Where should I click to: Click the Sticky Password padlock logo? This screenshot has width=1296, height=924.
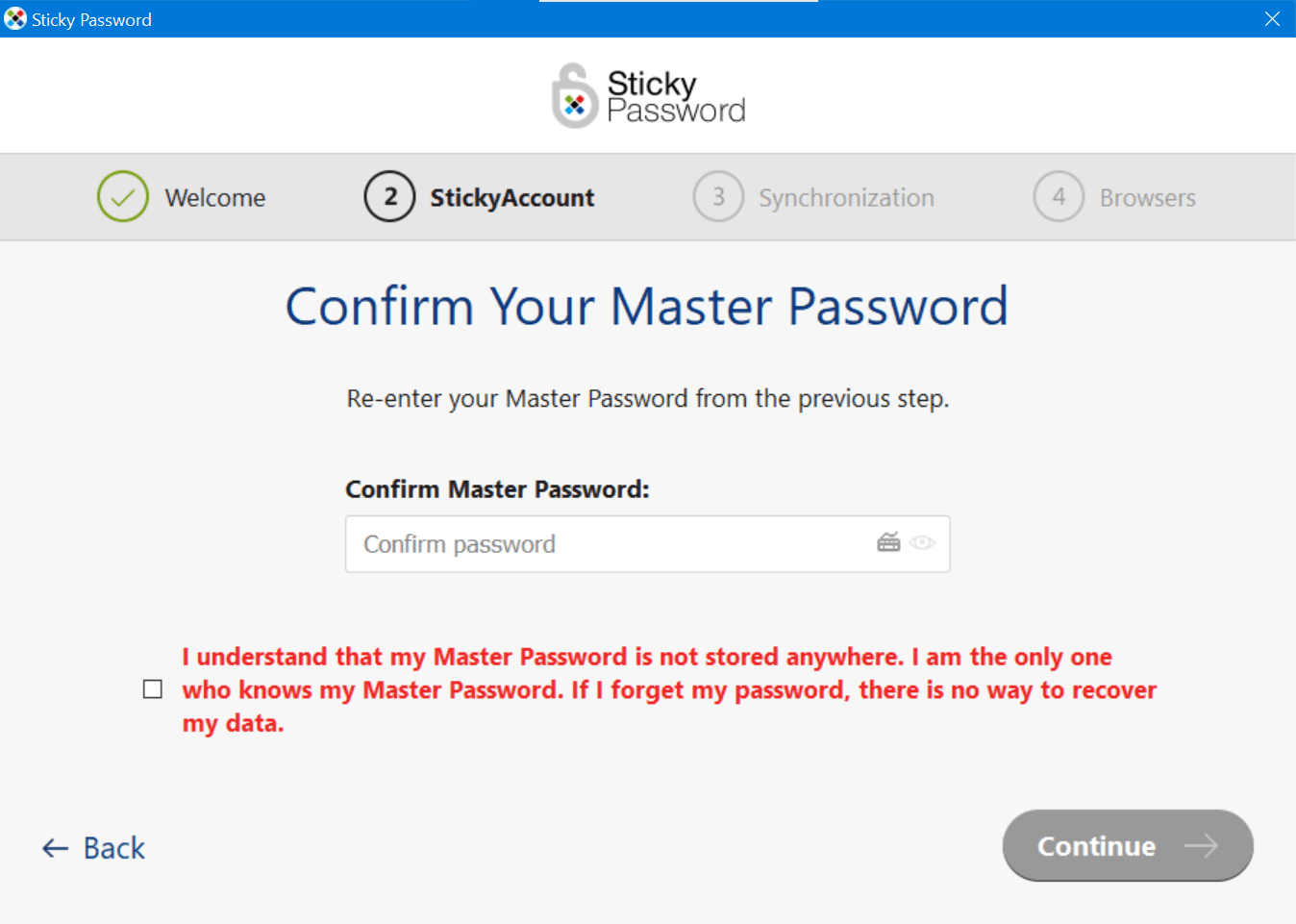575,96
